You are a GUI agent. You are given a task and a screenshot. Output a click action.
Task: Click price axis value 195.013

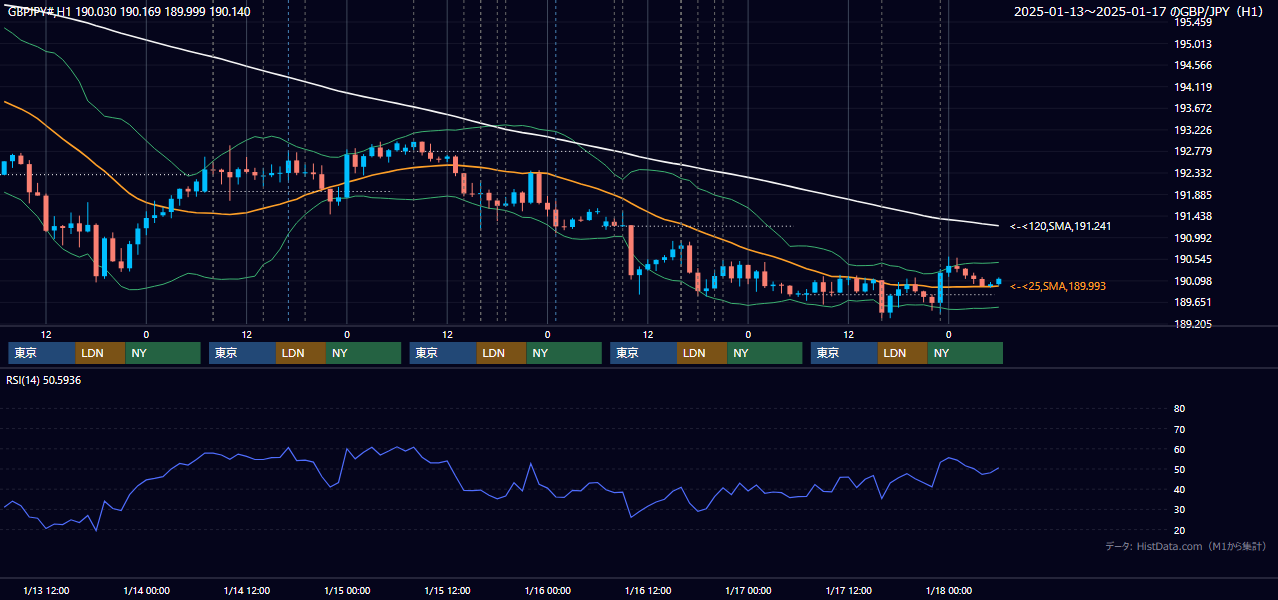tap(1193, 44)
